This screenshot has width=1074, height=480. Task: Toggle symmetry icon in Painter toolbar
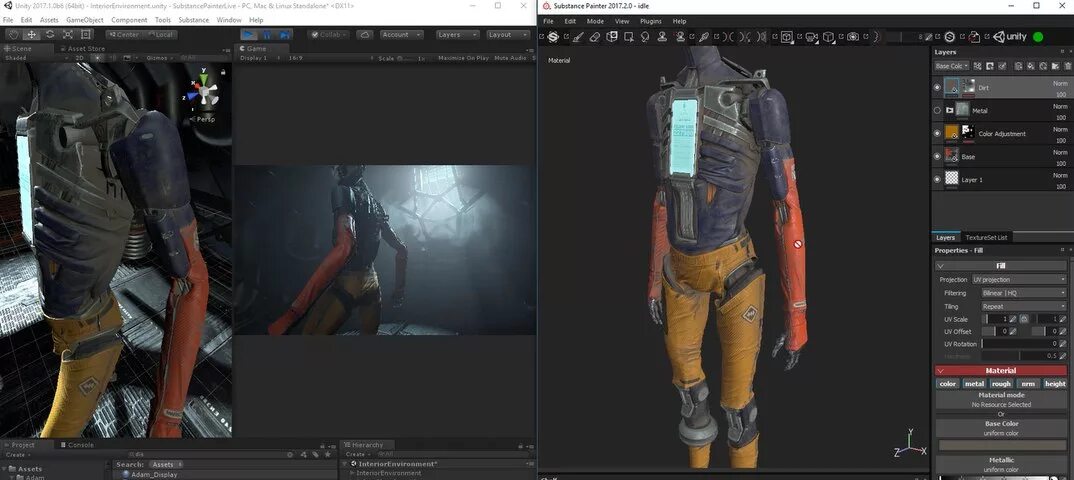pyautogui.click(x=727, y=37)
